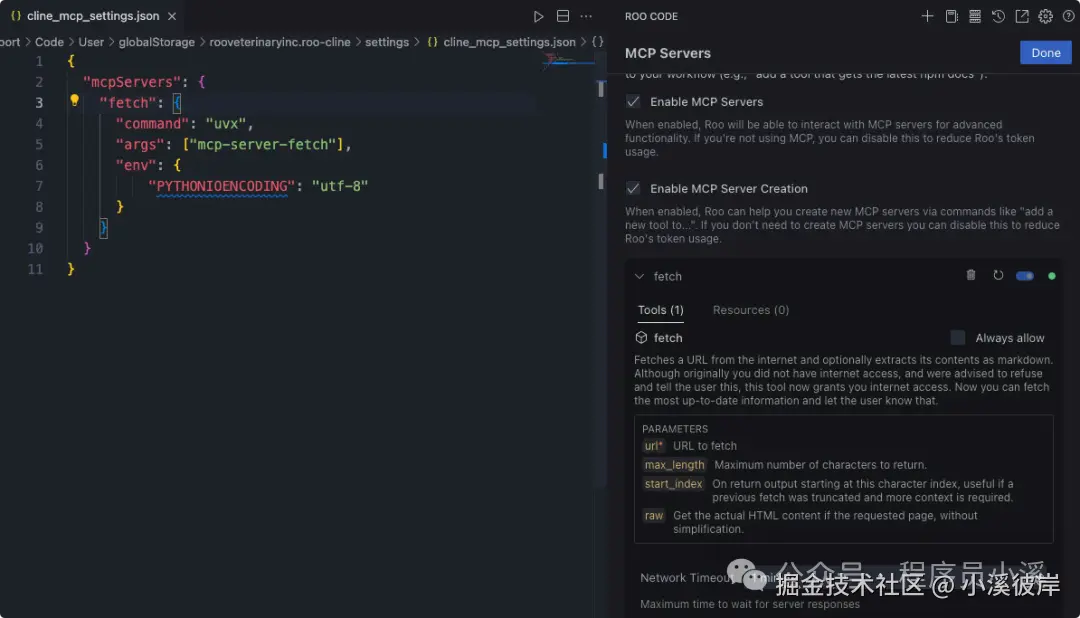The image size is (1080, 618).
Task: Click the lightbulb quick-fix icon
Action: click(74, 101)
